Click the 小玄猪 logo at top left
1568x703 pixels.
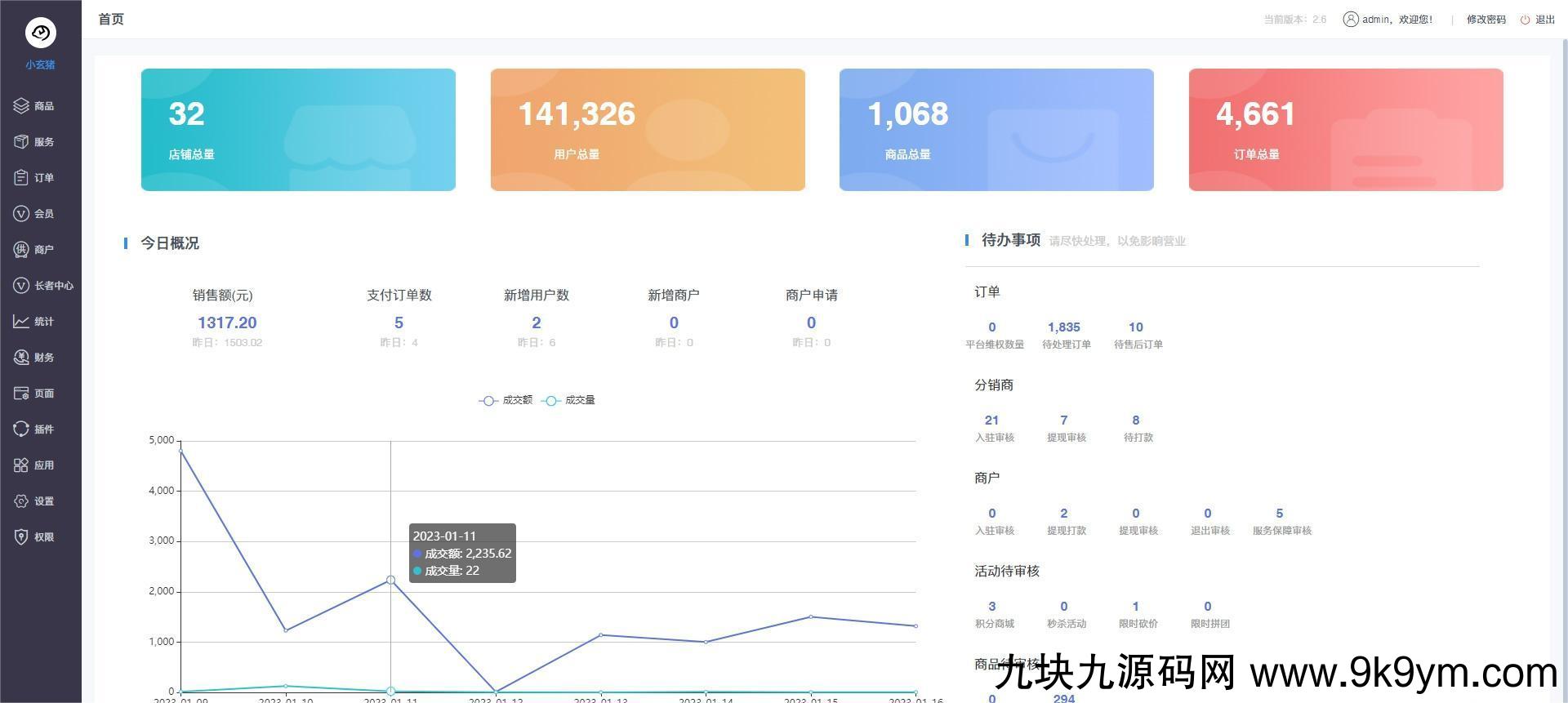click(40, 33)
